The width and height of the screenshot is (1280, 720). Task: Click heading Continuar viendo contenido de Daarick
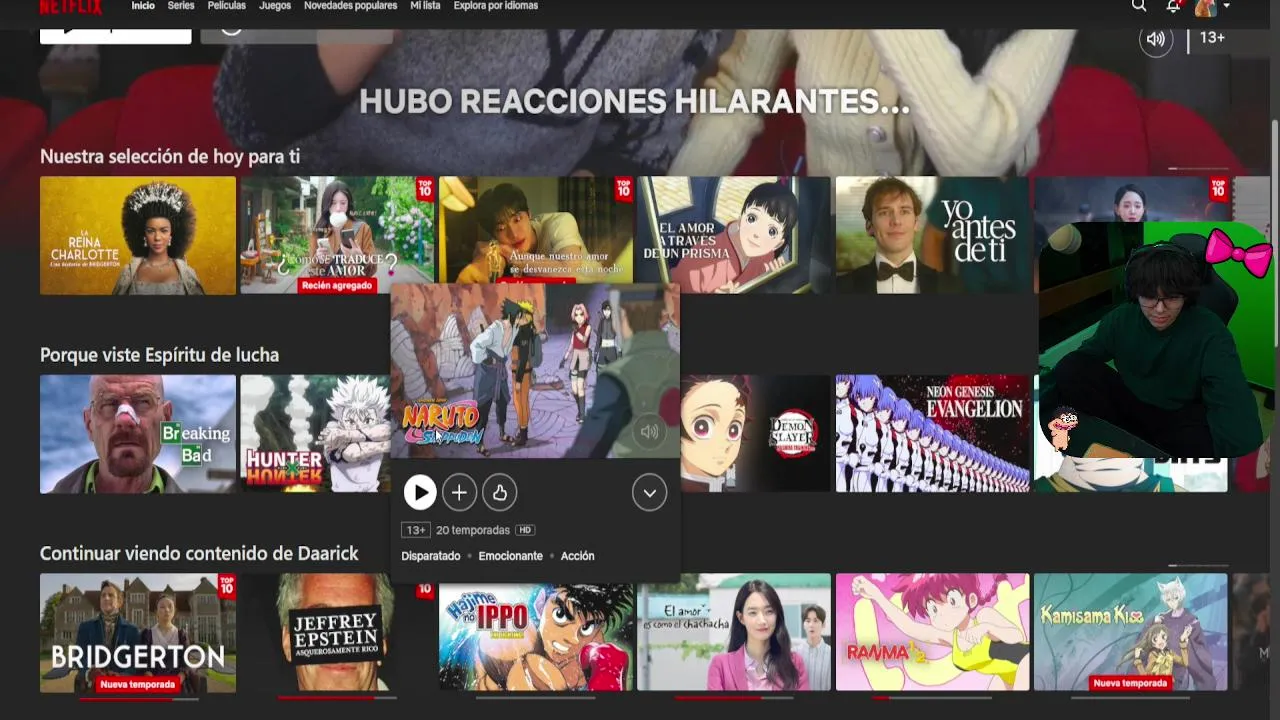(199, 553)
